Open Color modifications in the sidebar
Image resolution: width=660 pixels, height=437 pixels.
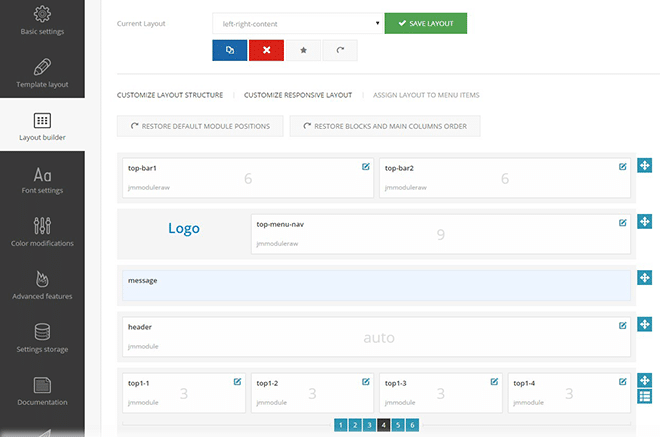pyautogui.click(x=42, y=232)
